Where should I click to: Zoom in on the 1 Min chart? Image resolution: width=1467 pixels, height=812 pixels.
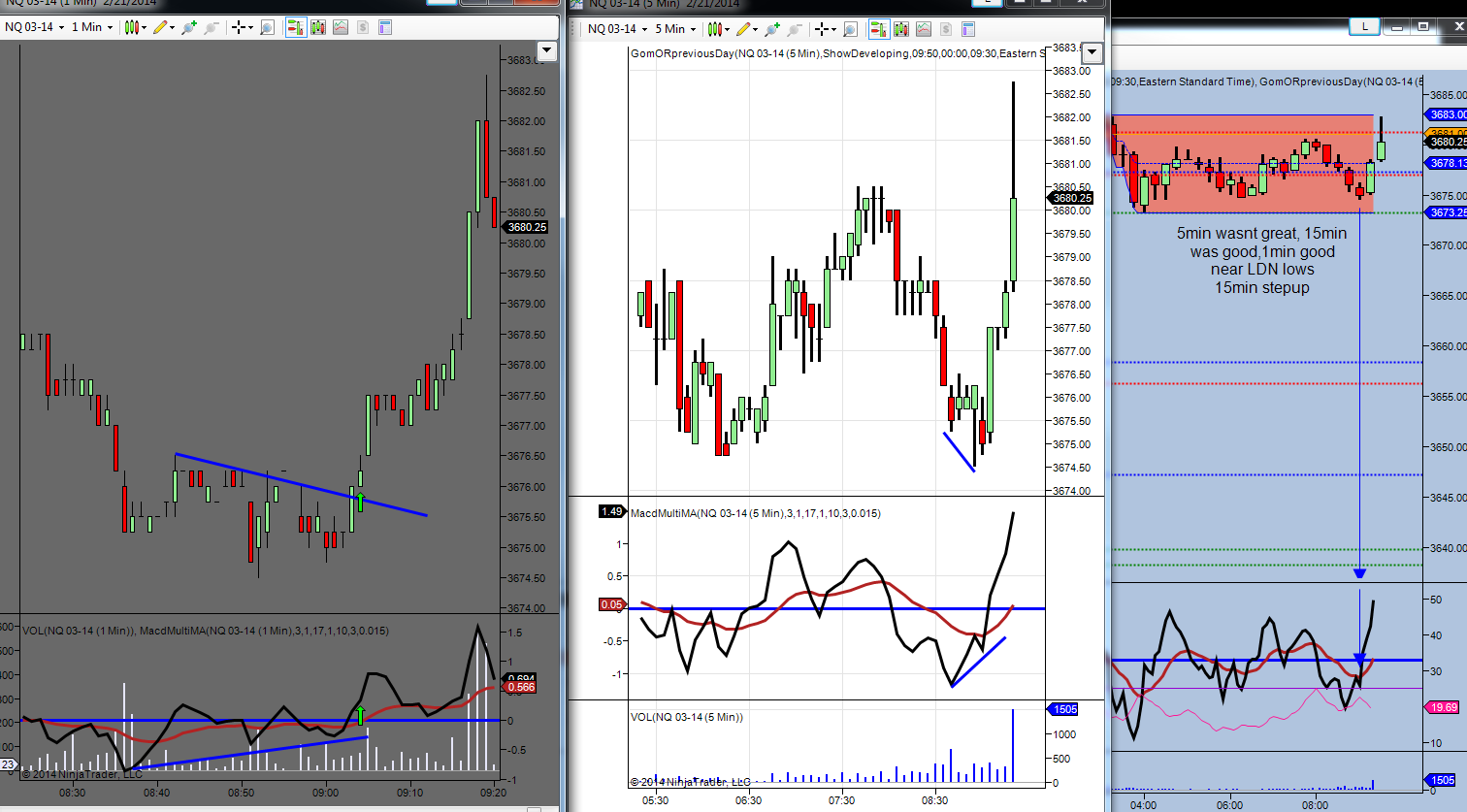coord(188,27)
